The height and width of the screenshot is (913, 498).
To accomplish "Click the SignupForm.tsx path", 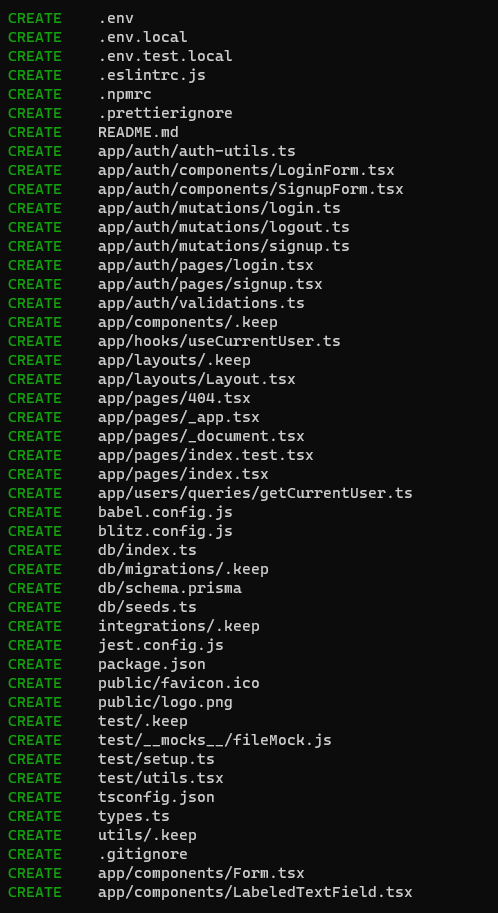I will tap(250, 189).
